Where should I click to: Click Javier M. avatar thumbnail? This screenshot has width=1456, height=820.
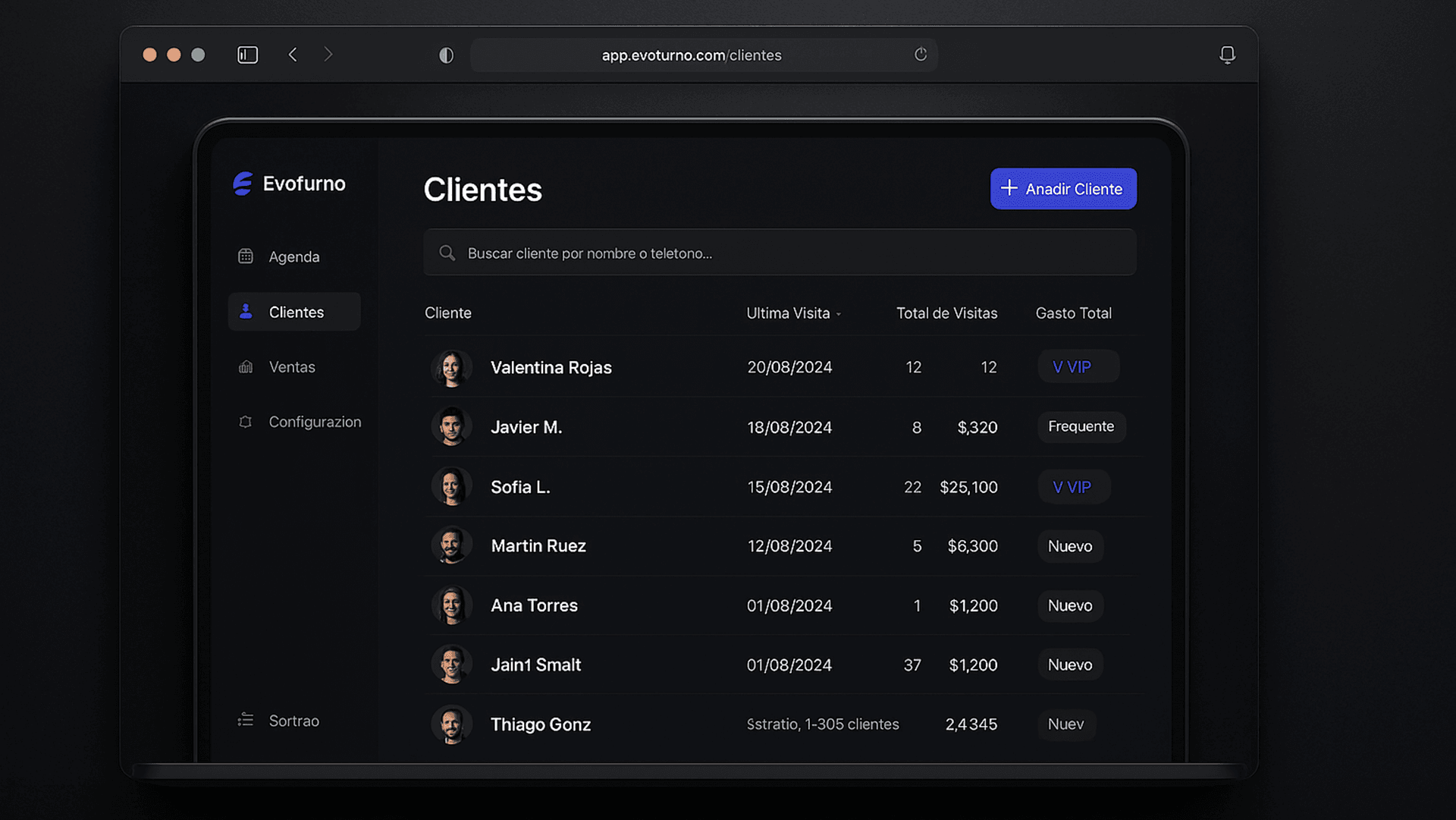[452, 427]
